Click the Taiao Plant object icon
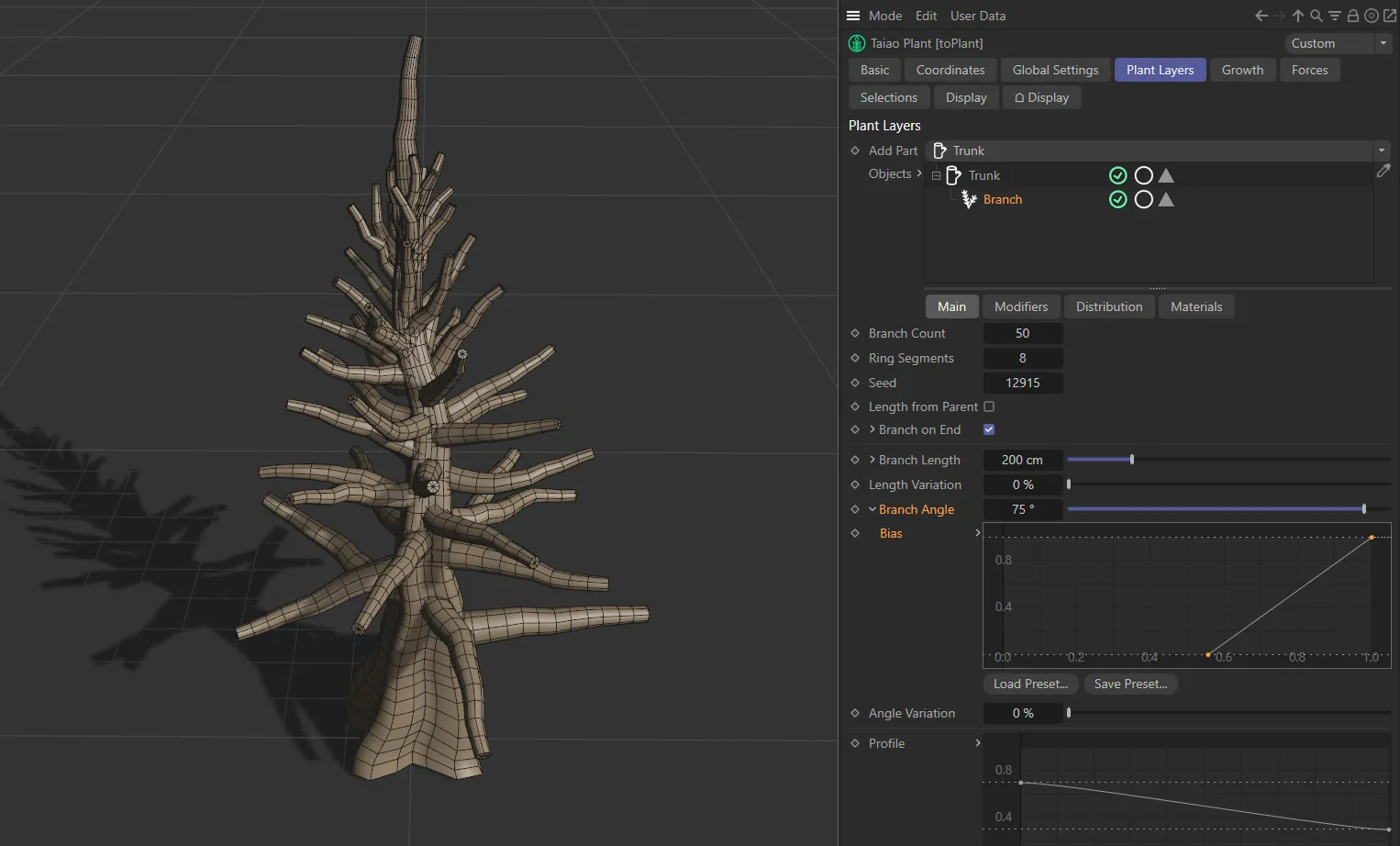This screenshot has height=846, width=1400. 856,43
